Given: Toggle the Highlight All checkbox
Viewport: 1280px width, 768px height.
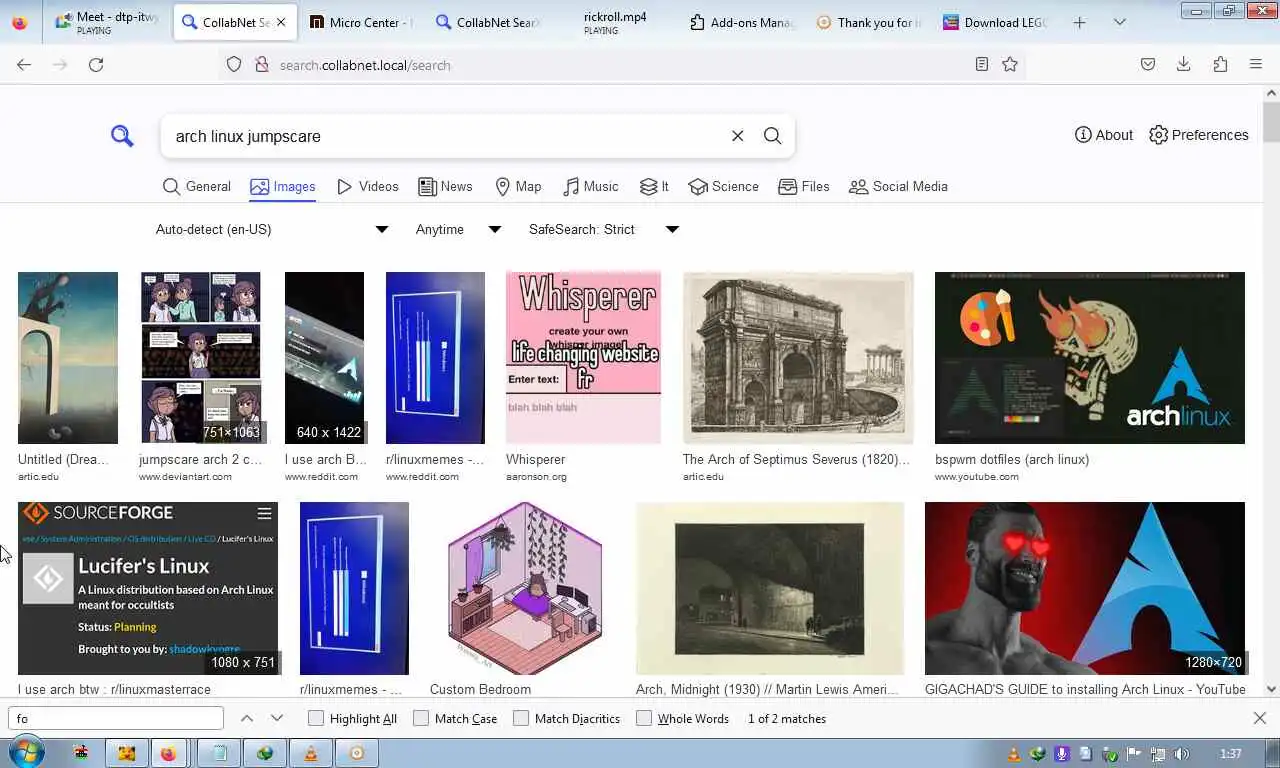Looking at the screenshot, I should (x=316, y=718).
